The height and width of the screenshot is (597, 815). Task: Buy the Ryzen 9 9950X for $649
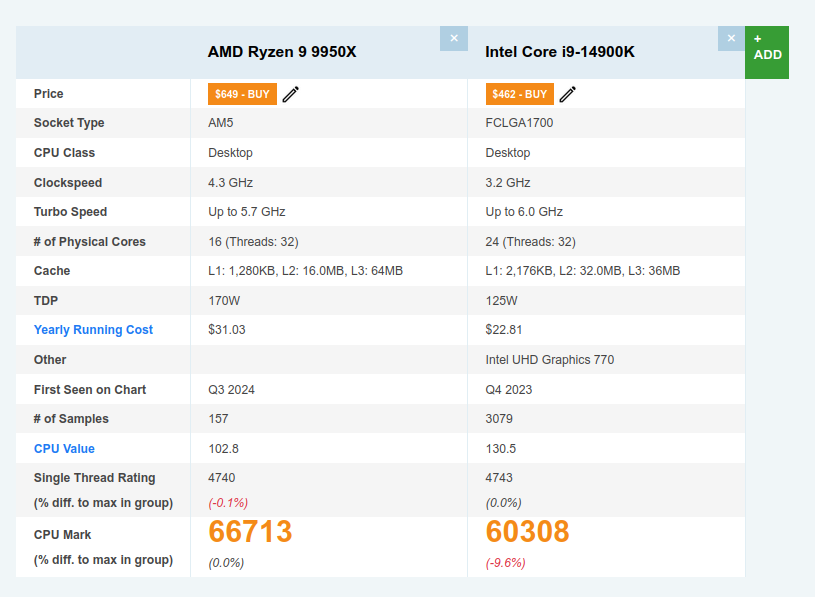242,94
